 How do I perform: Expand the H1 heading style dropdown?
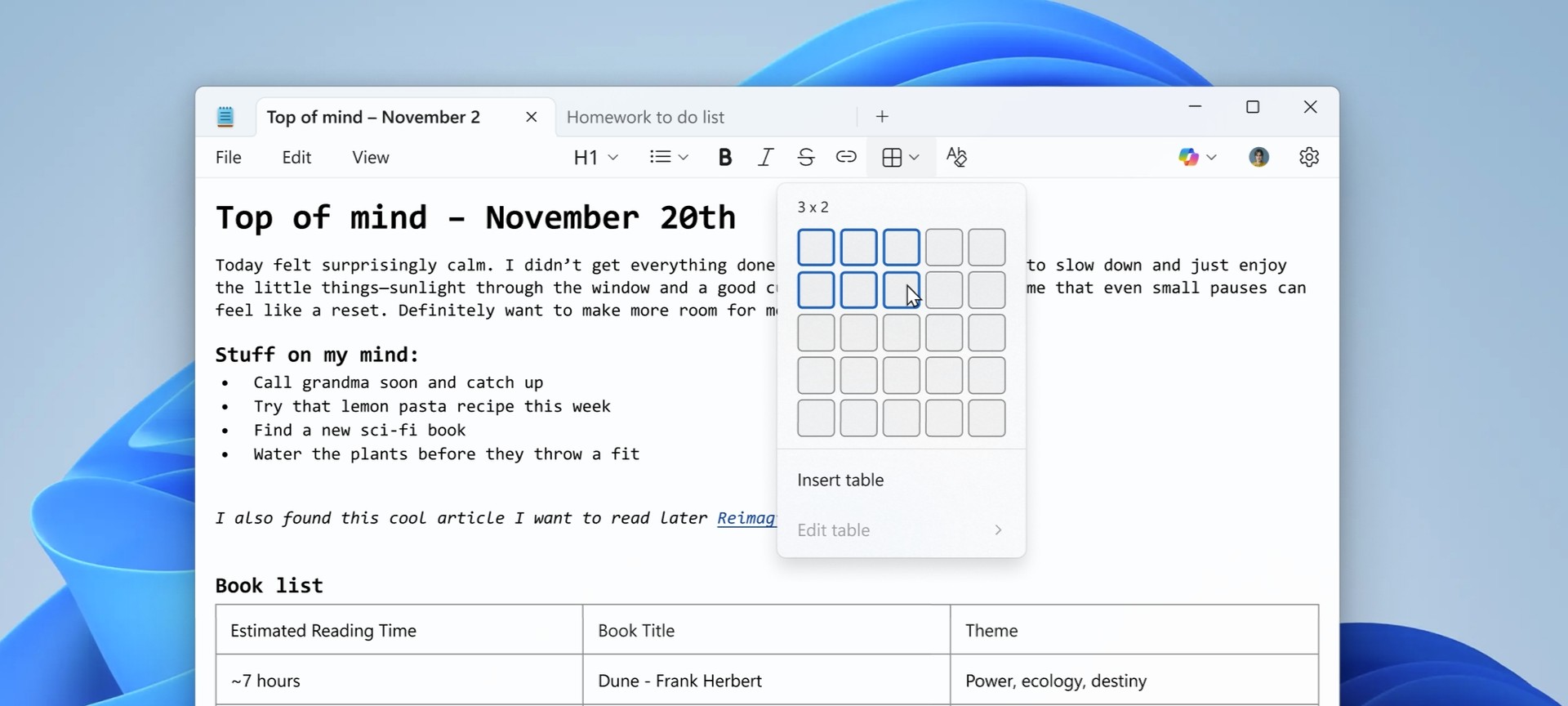(595, 157)
